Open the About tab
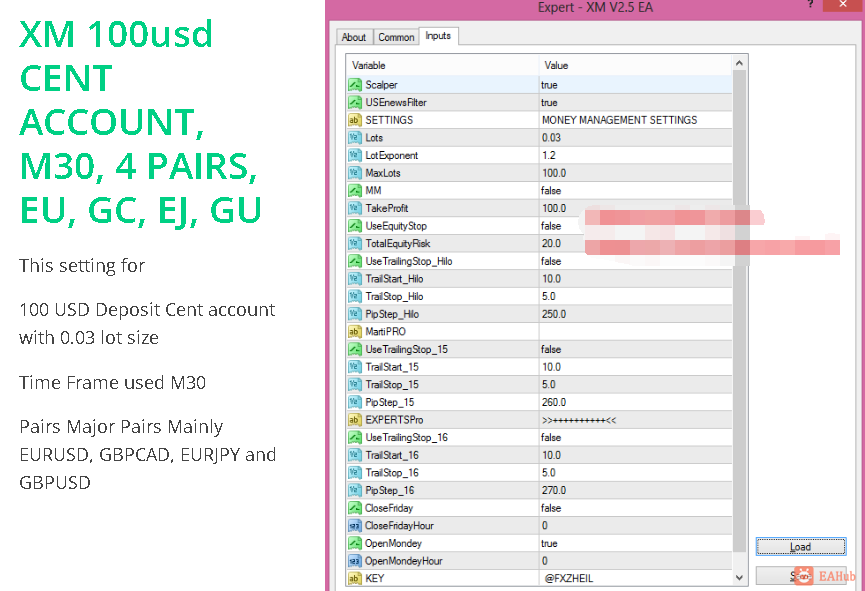 (x=354, y=37)
